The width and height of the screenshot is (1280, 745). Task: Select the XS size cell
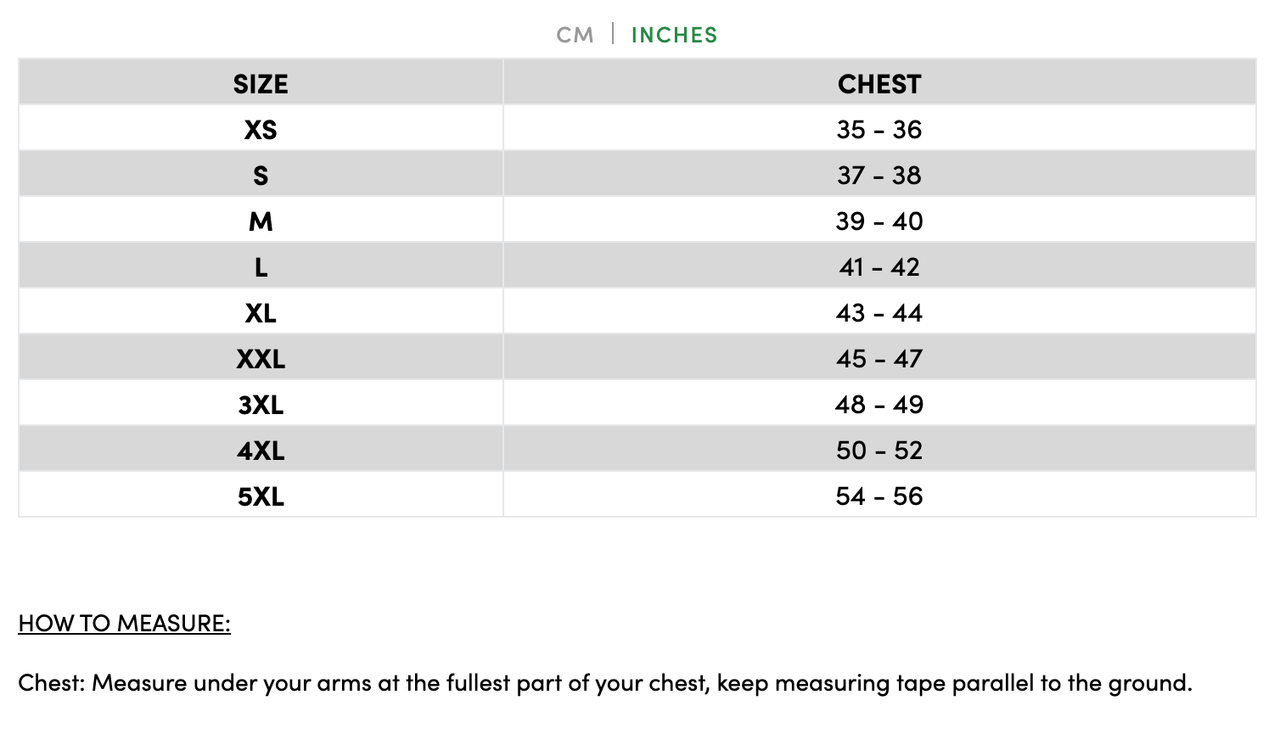tap(261, 130)
